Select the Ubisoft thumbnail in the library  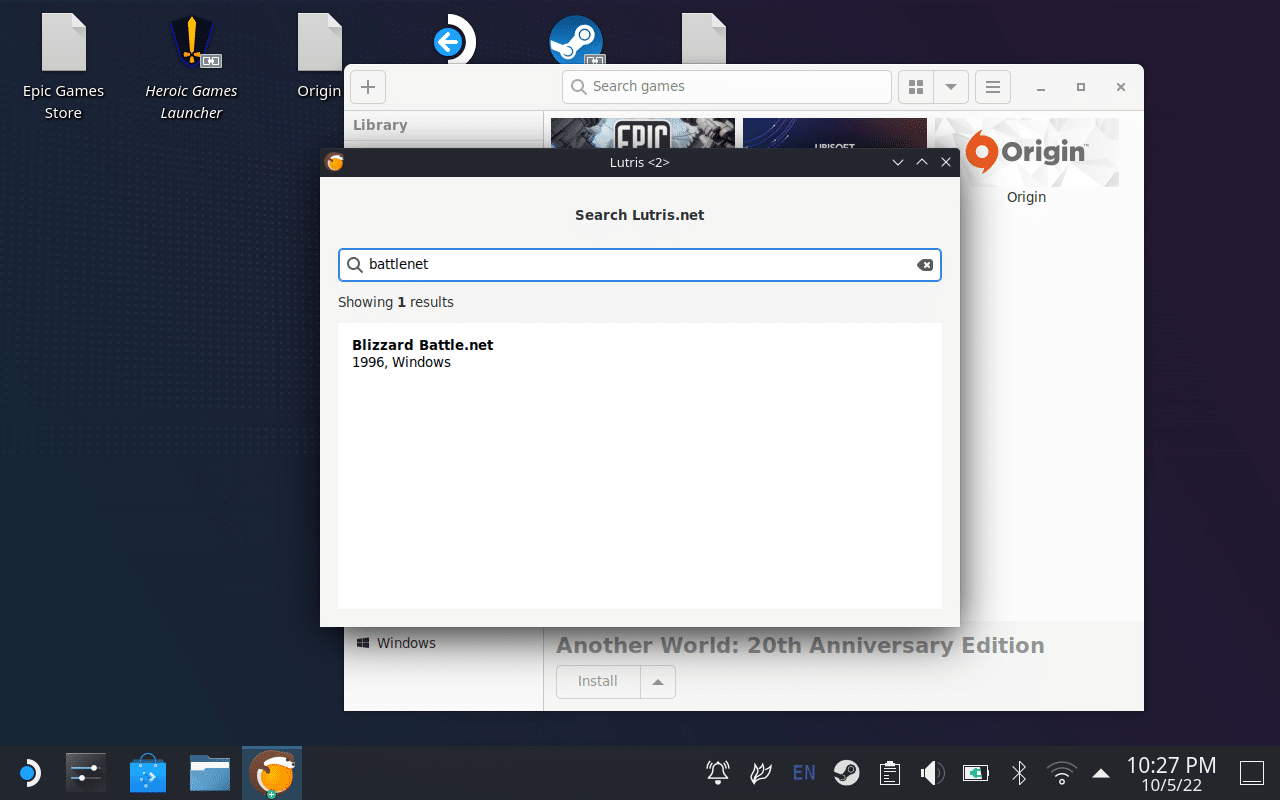pyautogui.click(x=835, y=133)
